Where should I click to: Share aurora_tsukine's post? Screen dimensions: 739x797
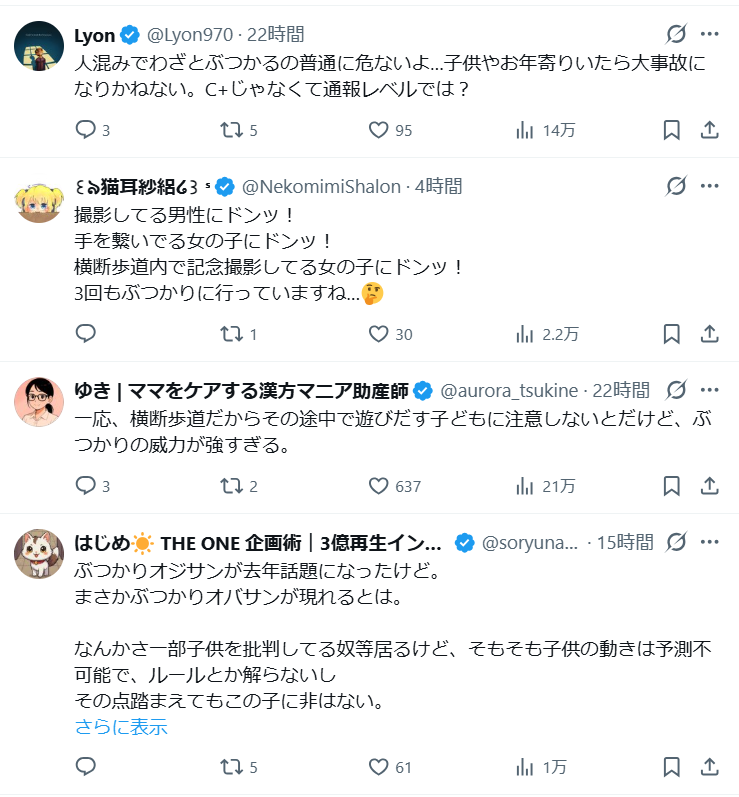[709, 486]
